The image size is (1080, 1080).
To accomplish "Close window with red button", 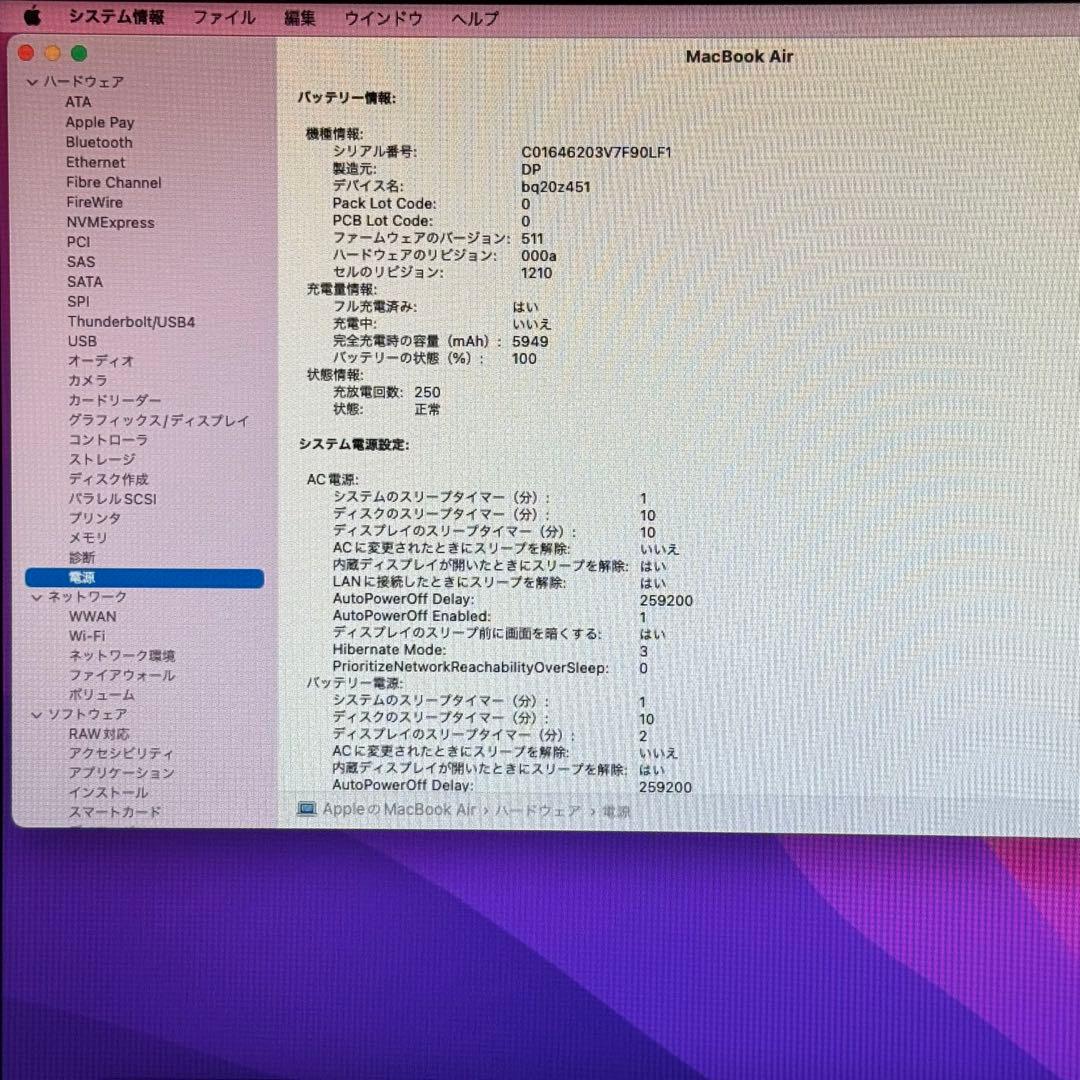I will [26, 53].
